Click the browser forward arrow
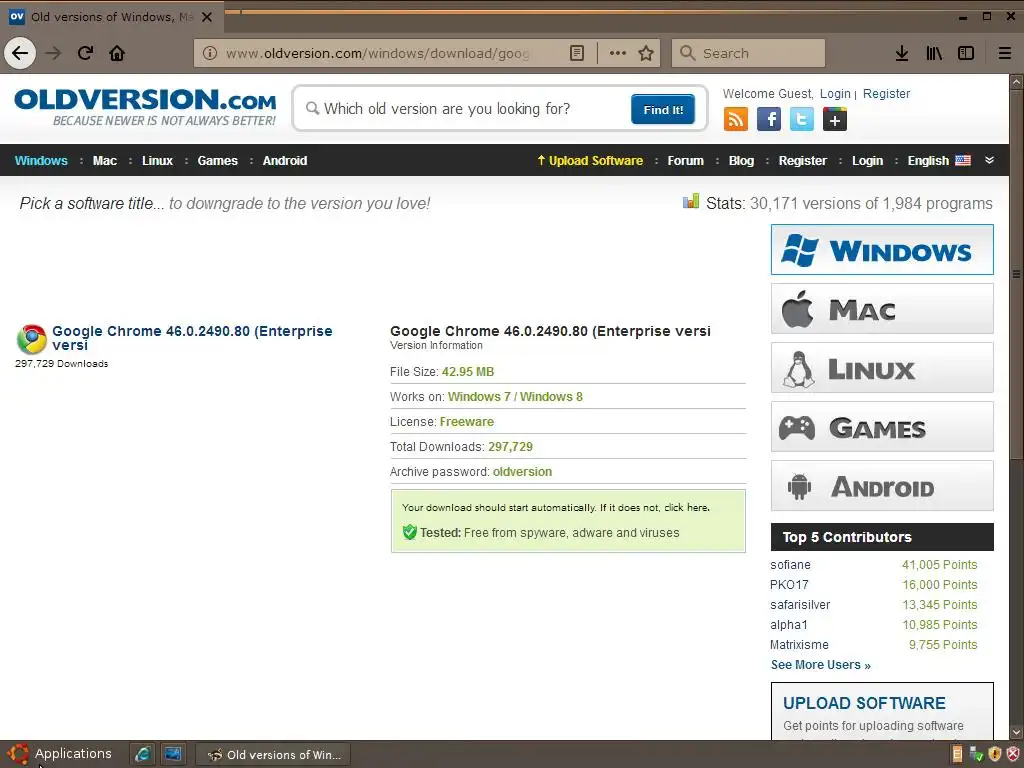 pos(54,53)
